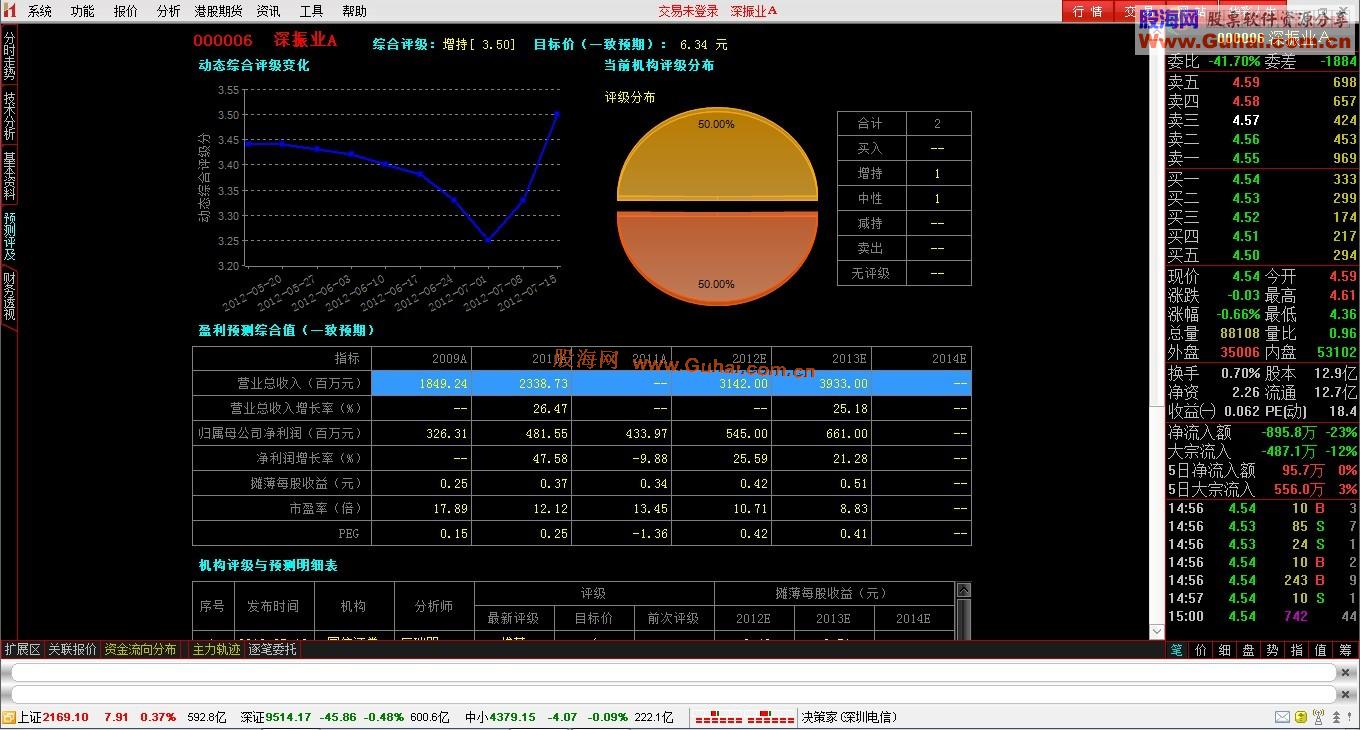
Task: Click the 决策家(深圳电信) server label
Action: pyautogui.click(x=849, y=717)
